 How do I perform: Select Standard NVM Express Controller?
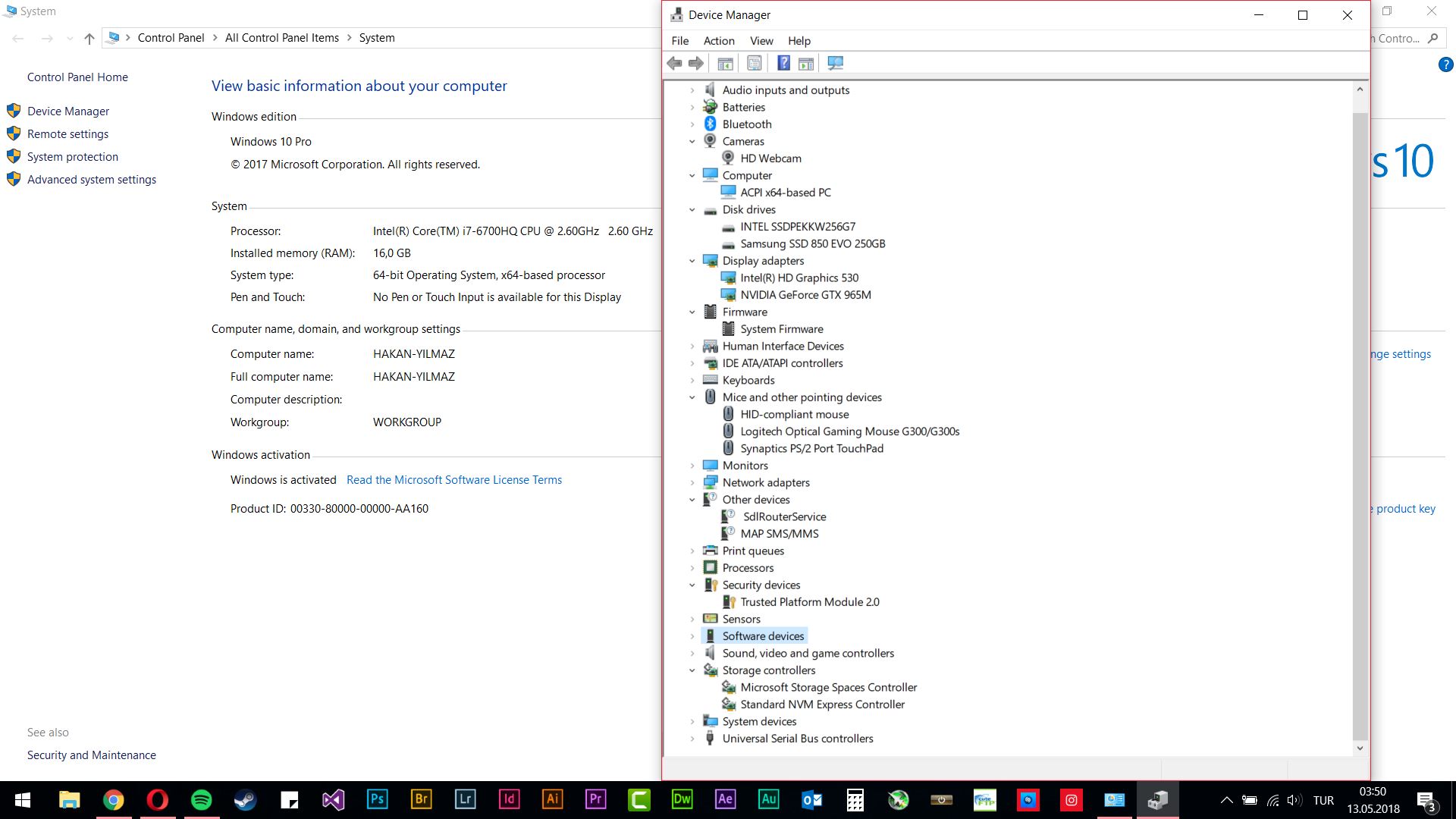(x=823, y=704)
